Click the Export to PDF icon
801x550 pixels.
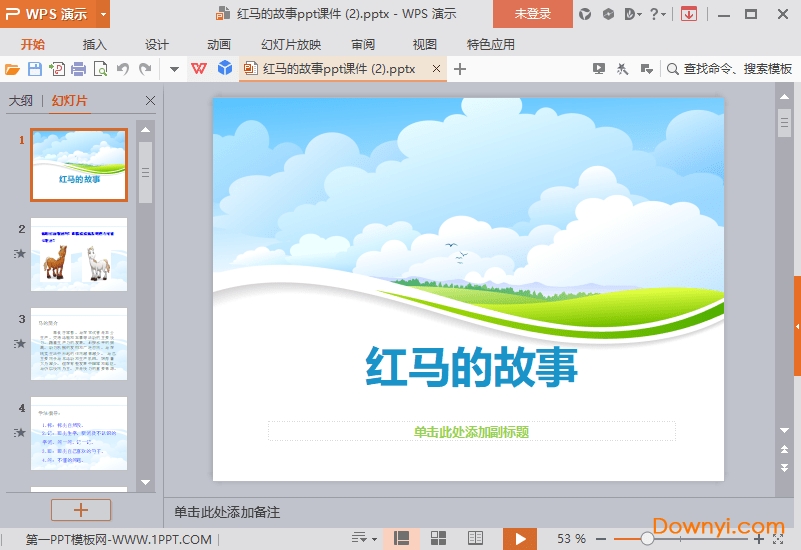57,69
